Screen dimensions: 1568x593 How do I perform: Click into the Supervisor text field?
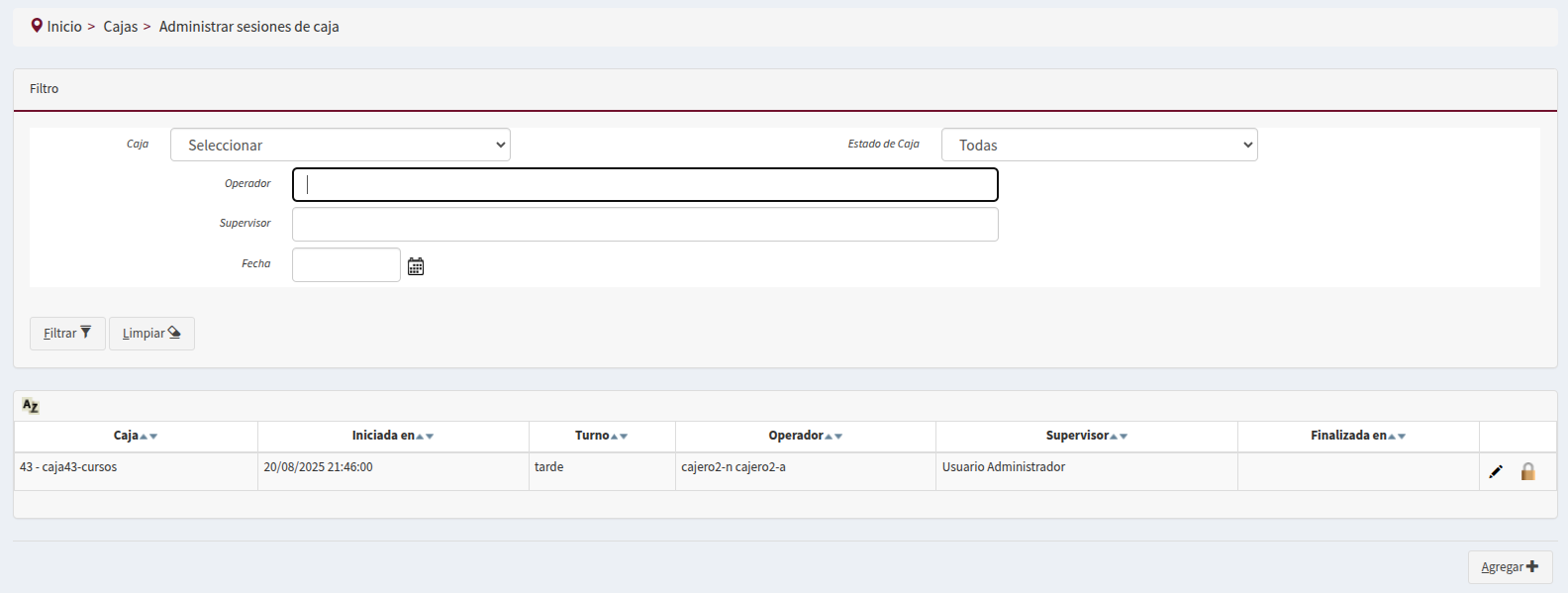[644, 225]
